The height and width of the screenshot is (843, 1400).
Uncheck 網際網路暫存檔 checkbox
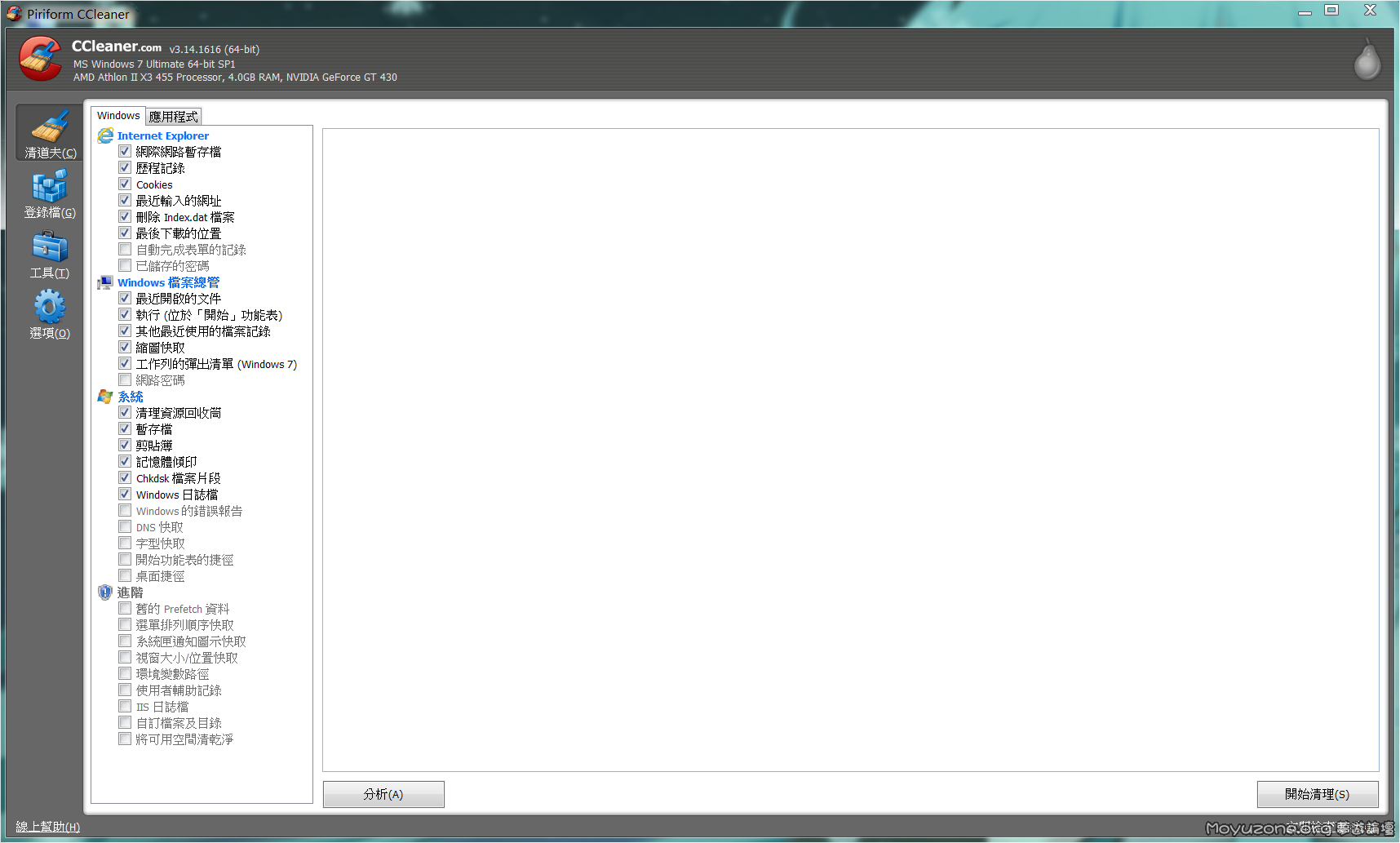pos(125,151)
